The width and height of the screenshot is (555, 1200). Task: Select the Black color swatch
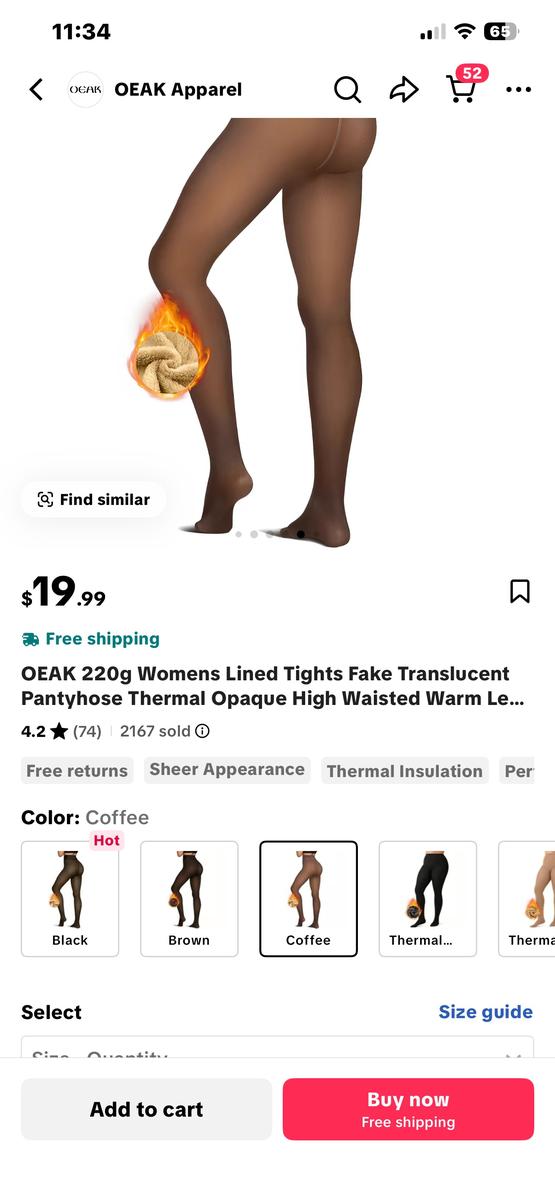pos(70,899)
